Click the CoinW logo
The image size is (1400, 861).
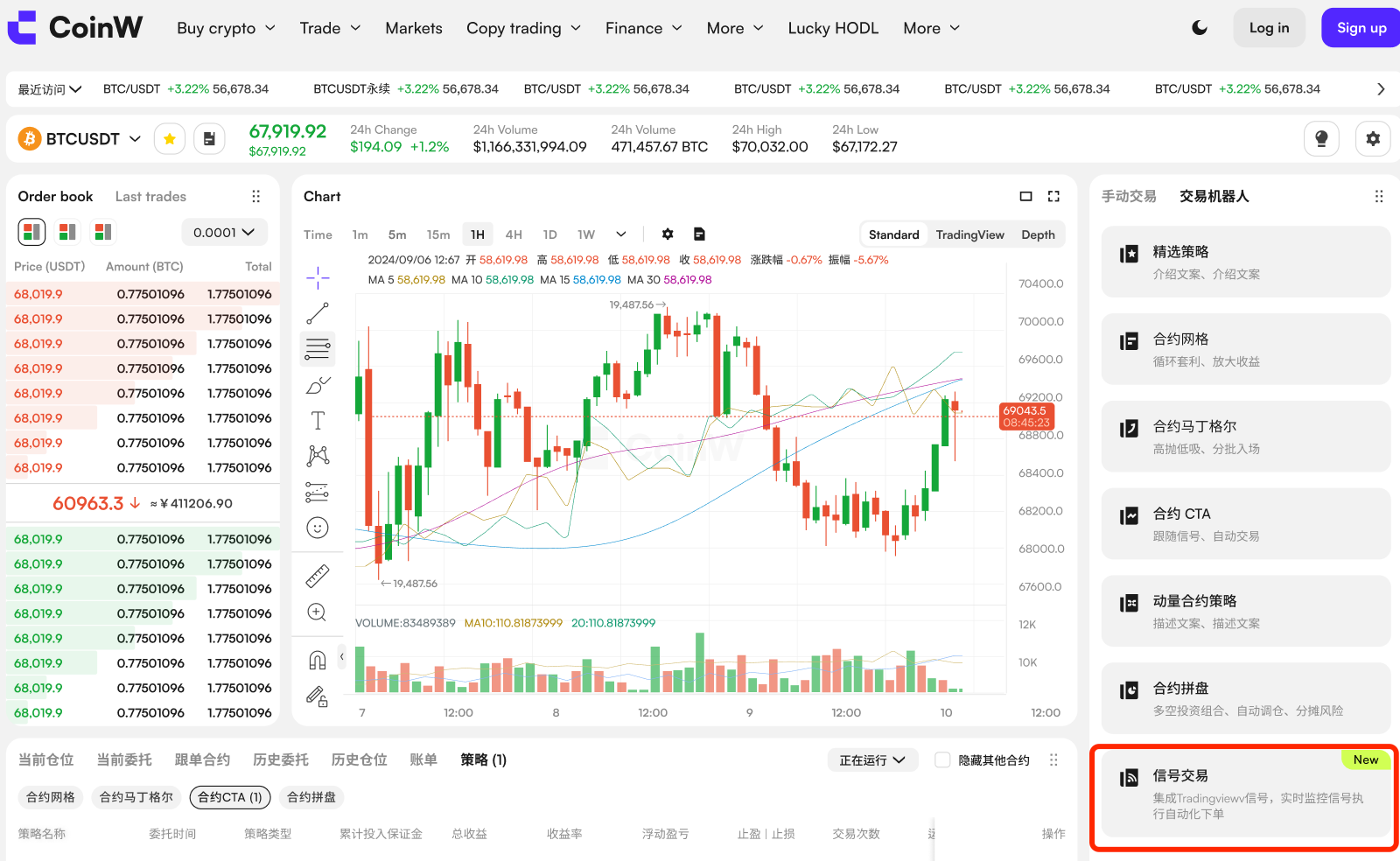tap(75, 28)
